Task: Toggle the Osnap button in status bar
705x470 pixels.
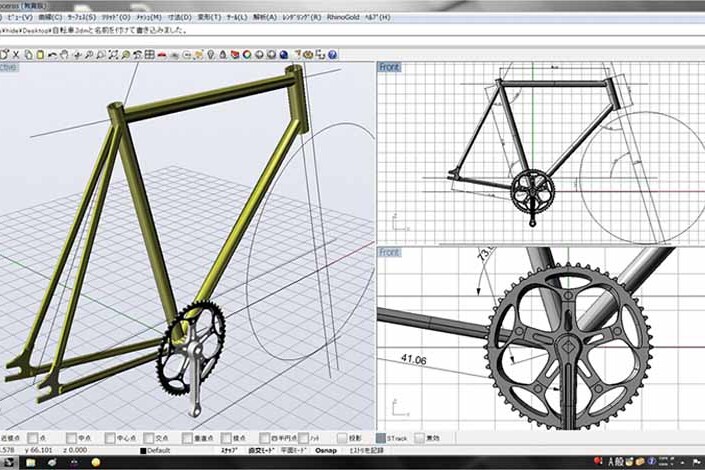Action: point(325,450)
